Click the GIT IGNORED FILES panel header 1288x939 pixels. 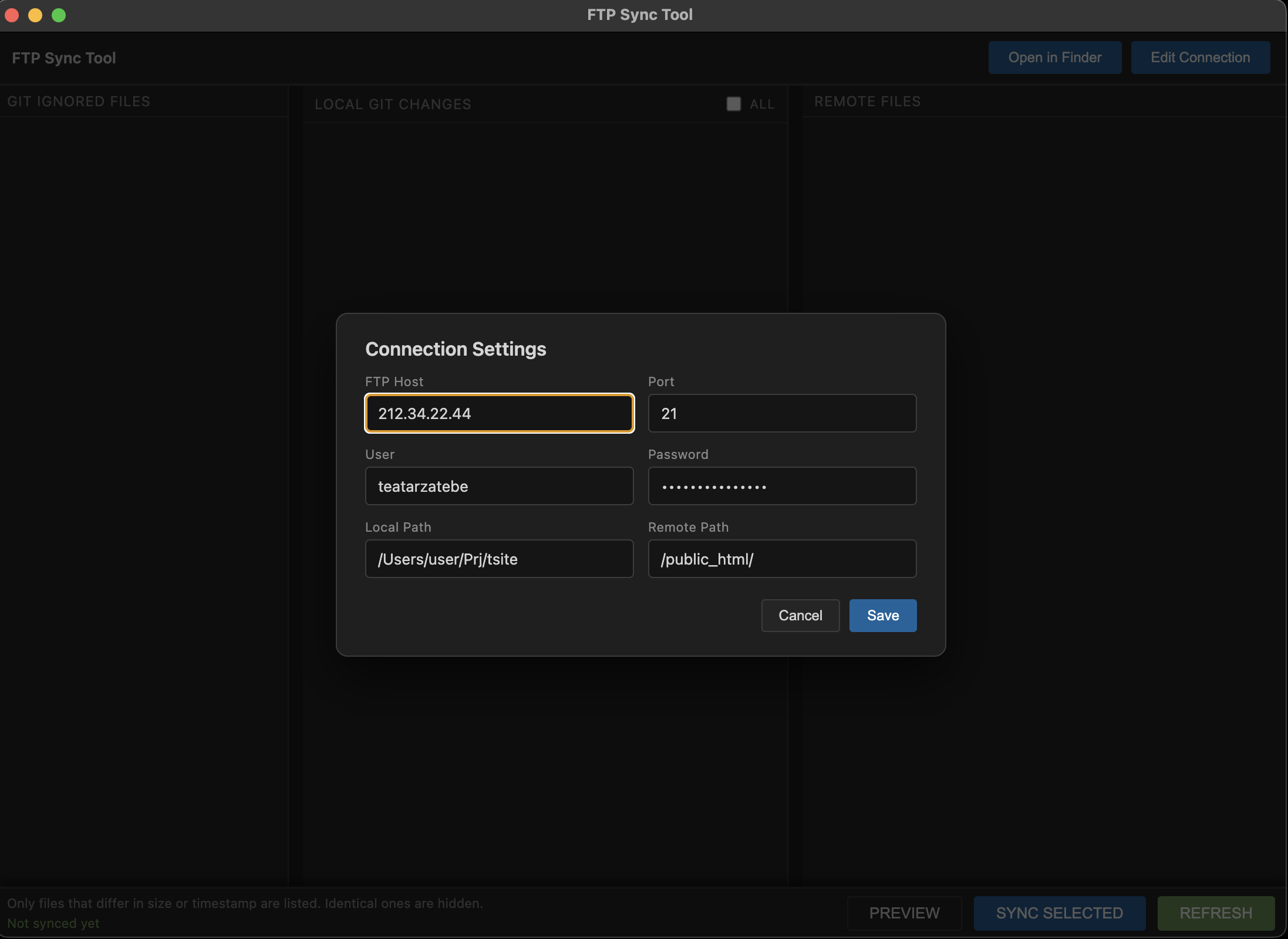click(x=79, y=102)
